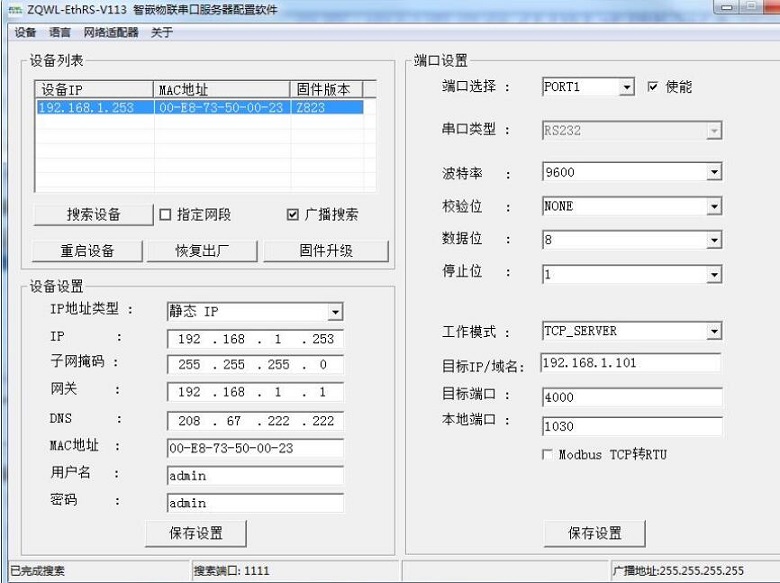Click the 目标IP/域名 field 192.168.1.101
The height and width of the screenshot is (583, 780).
(x=631, y=363)
